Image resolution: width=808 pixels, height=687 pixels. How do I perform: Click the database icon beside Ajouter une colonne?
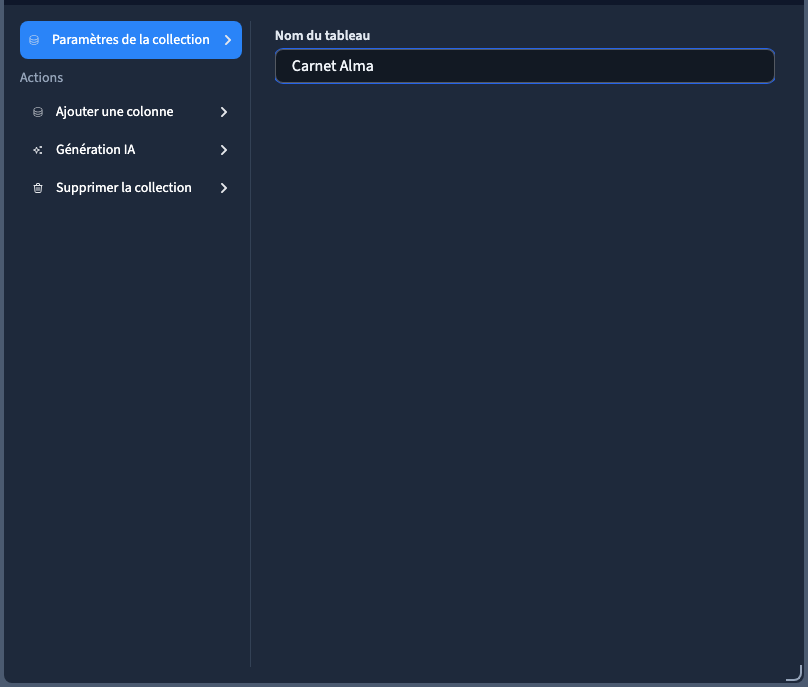[x=38, y=112]
